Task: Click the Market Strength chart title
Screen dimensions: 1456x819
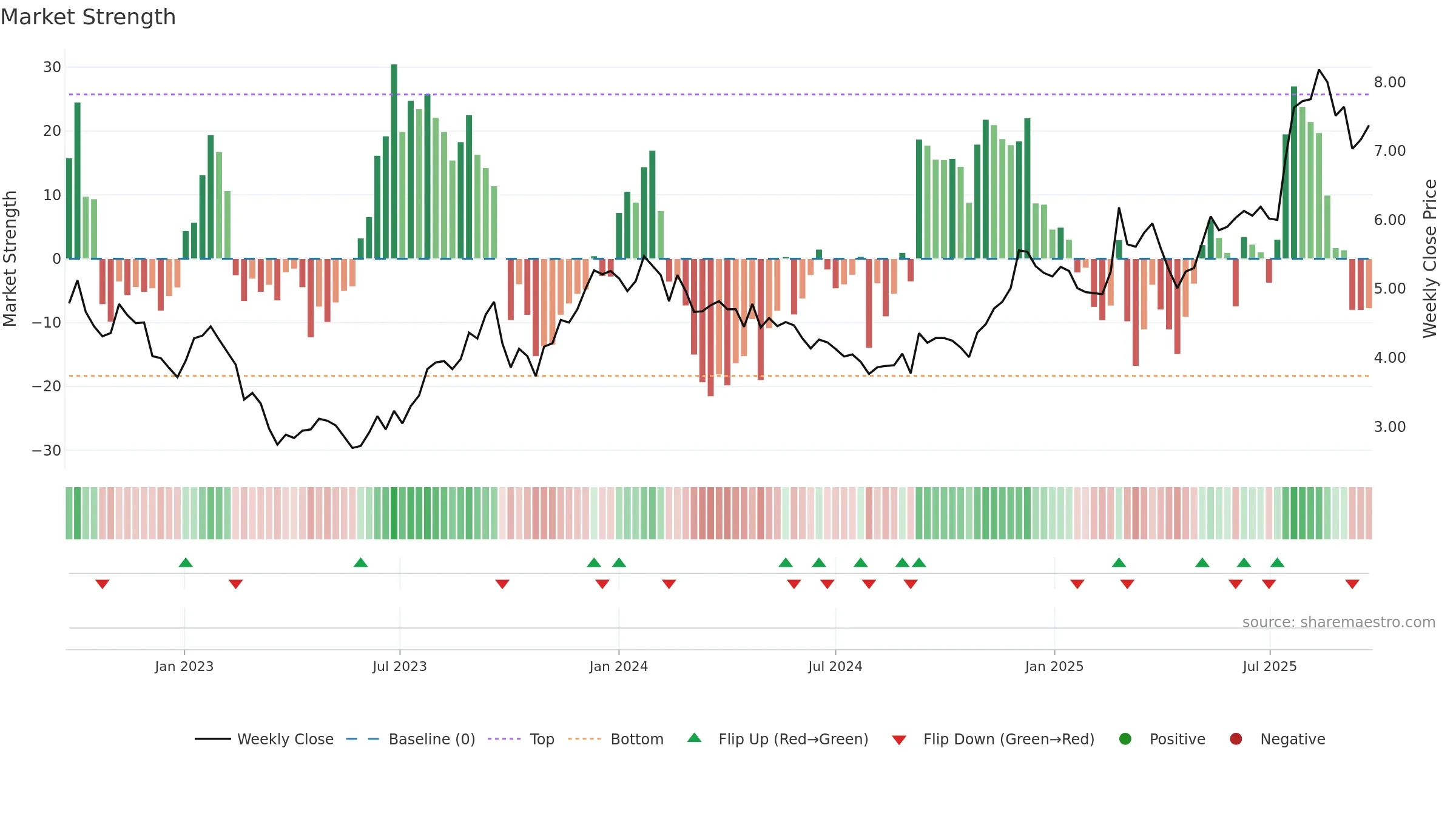Action: (x=88, y=17)
